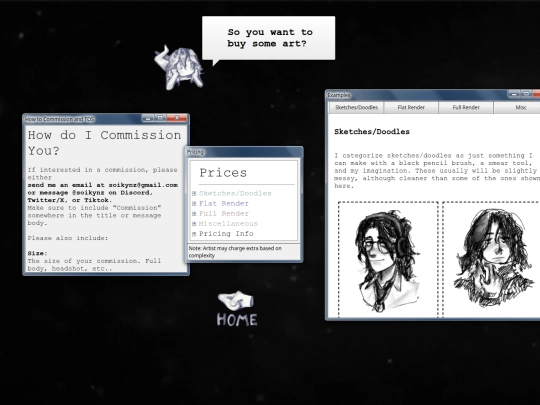Open Full Render link in Prices list
Viewport: 540px width, 405px height.
224,214
